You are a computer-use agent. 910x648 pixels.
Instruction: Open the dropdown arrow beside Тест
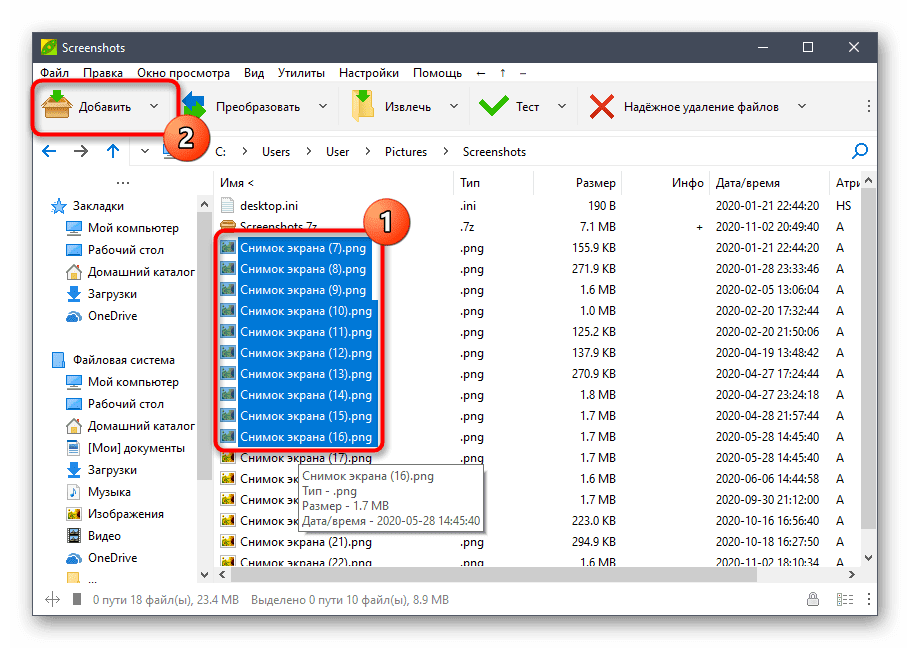coord(561,106)
